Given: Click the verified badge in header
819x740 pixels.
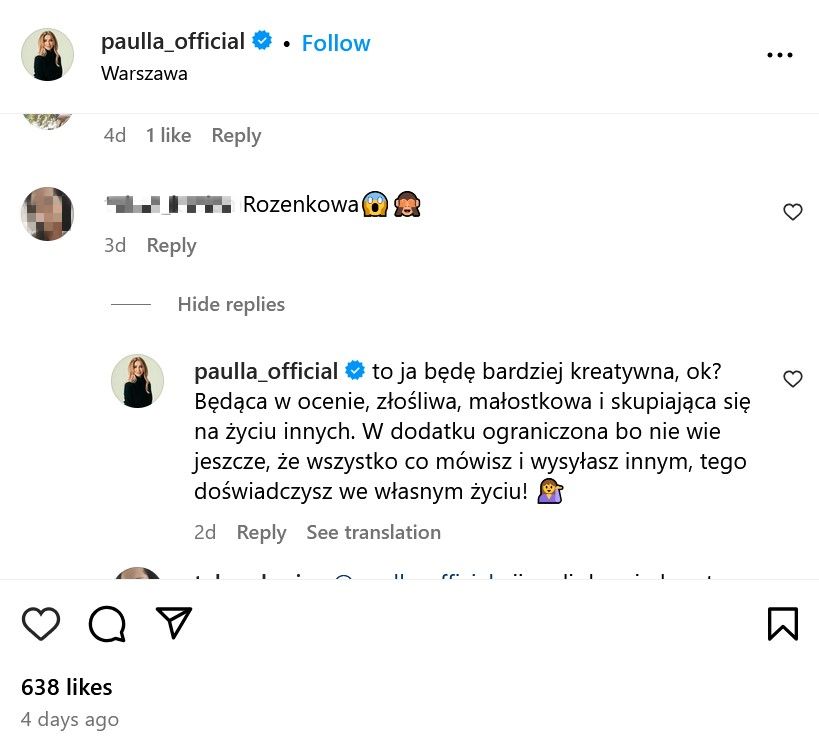Looking at the screenshot, I should pyautogui.click(x=262, y=42).
